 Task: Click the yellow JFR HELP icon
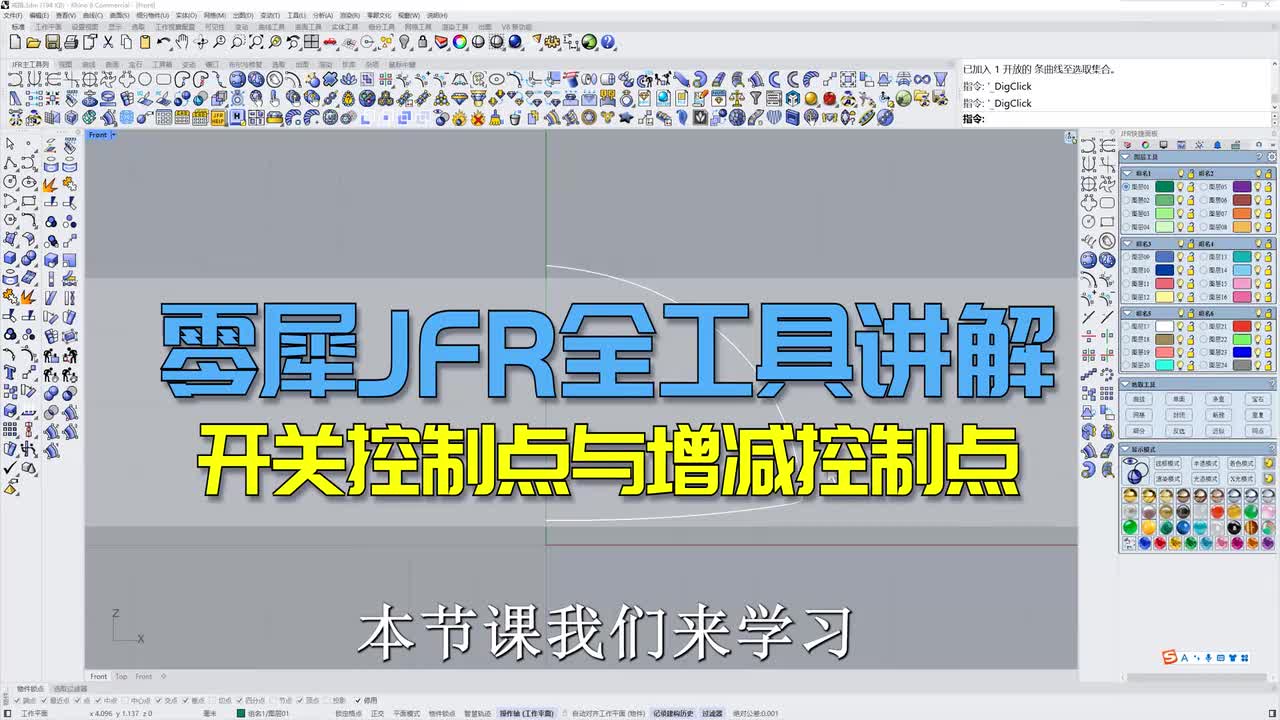(217, 117)
